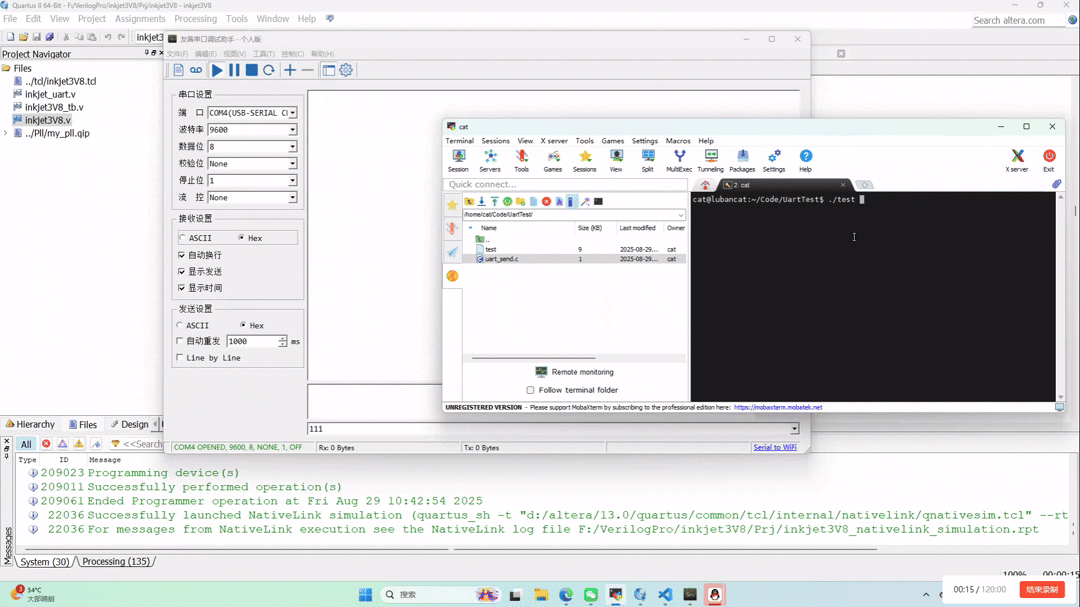
Task: Open the send input history dropdown
Action: coord(794,429)
